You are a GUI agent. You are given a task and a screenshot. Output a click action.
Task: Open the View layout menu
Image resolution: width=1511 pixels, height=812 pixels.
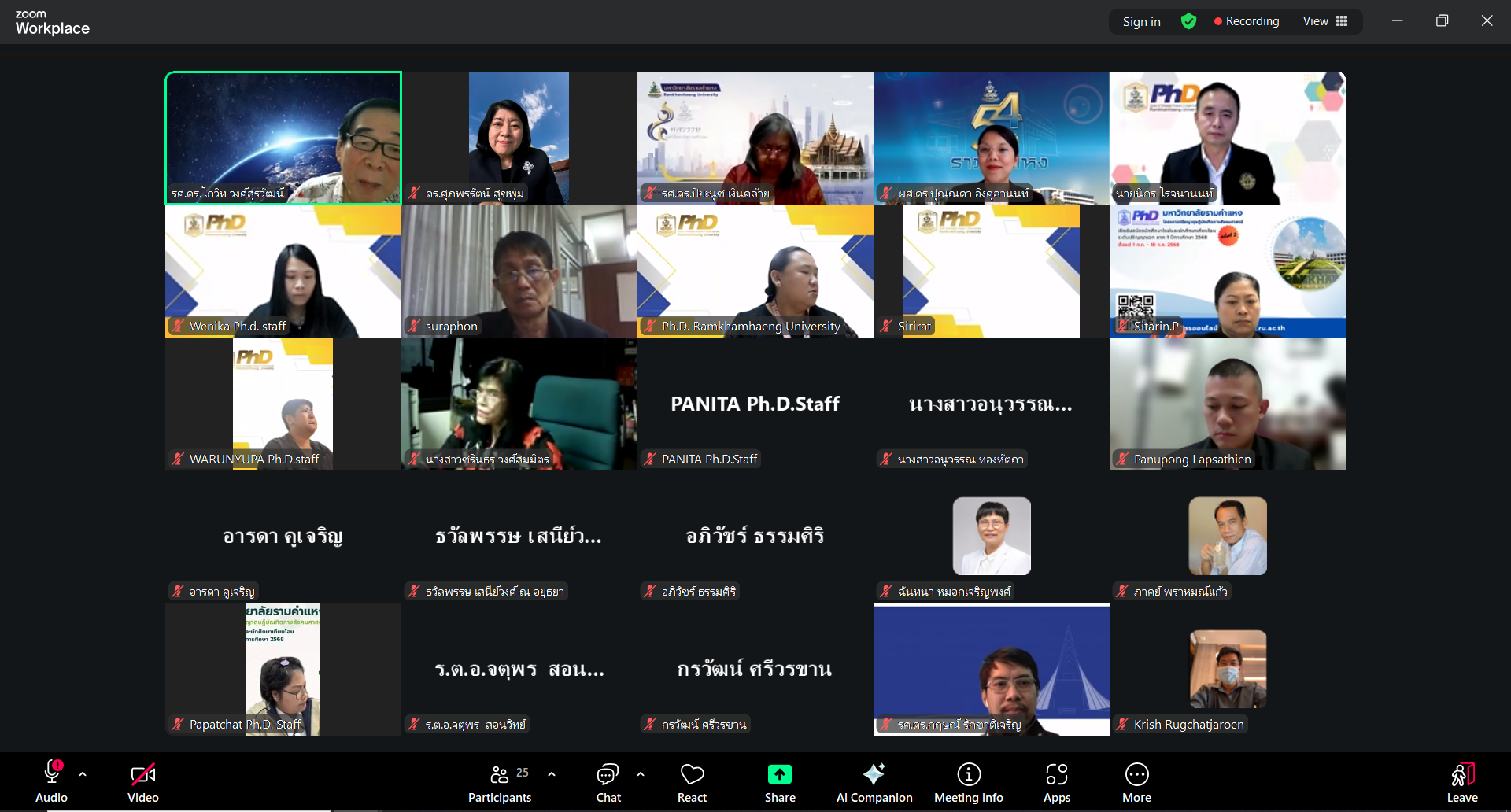[1324, 21]
